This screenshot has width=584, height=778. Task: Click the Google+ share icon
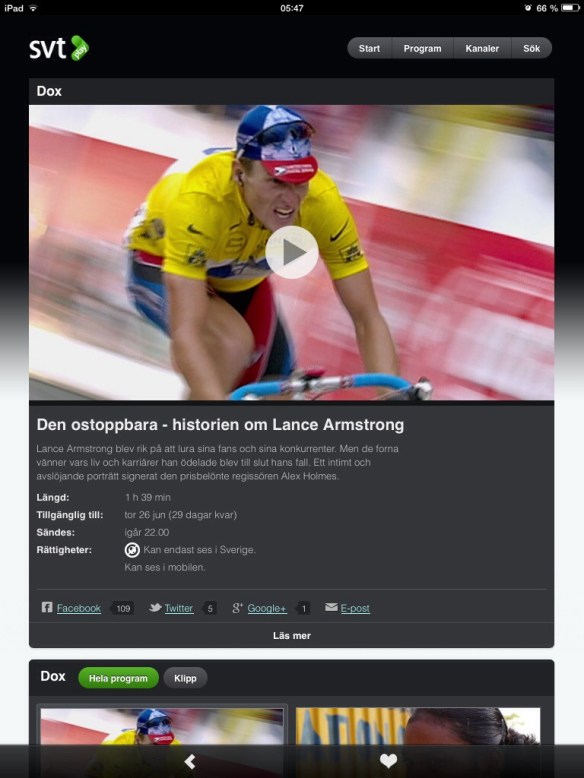point(238,608)
